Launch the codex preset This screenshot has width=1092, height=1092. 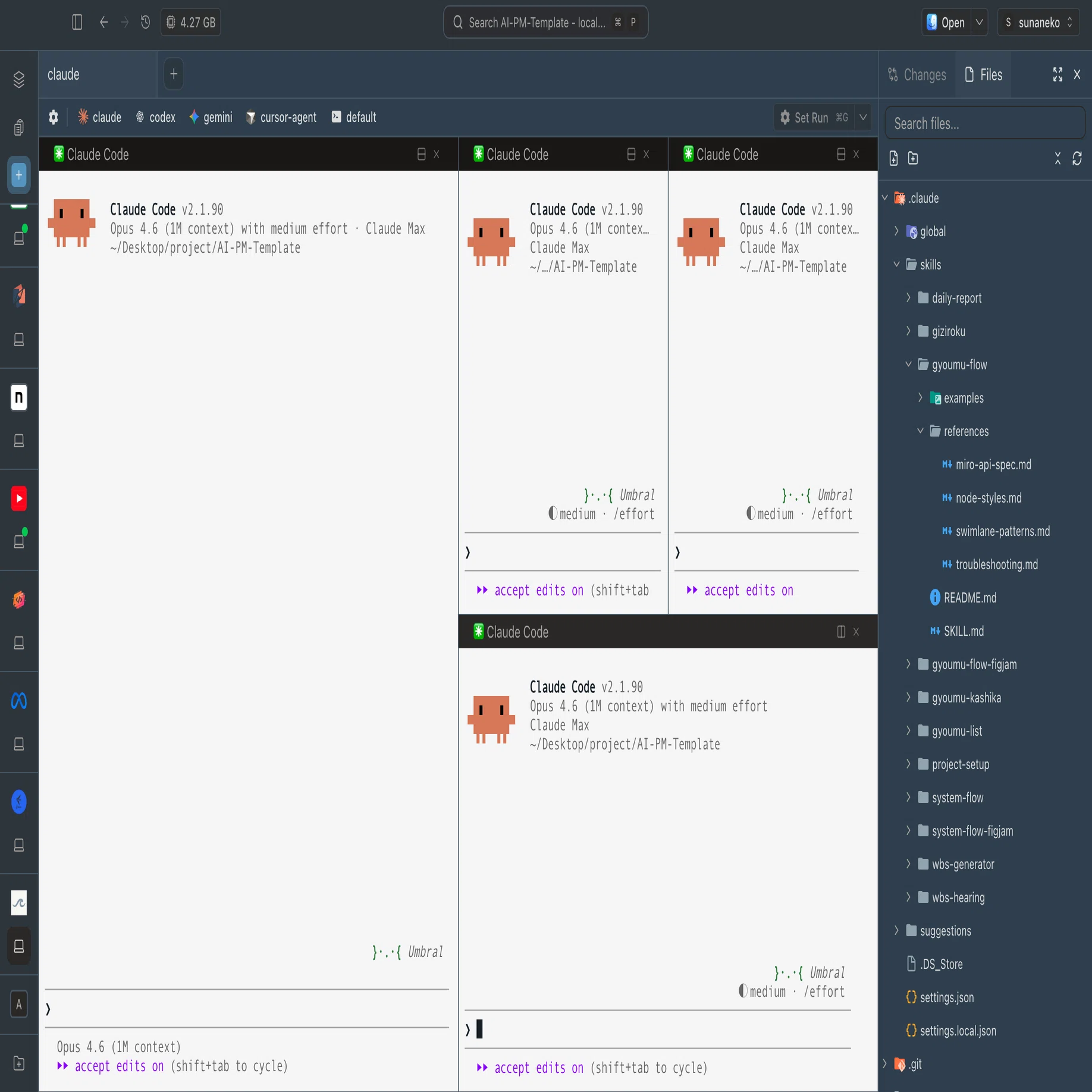click(156, 117)
